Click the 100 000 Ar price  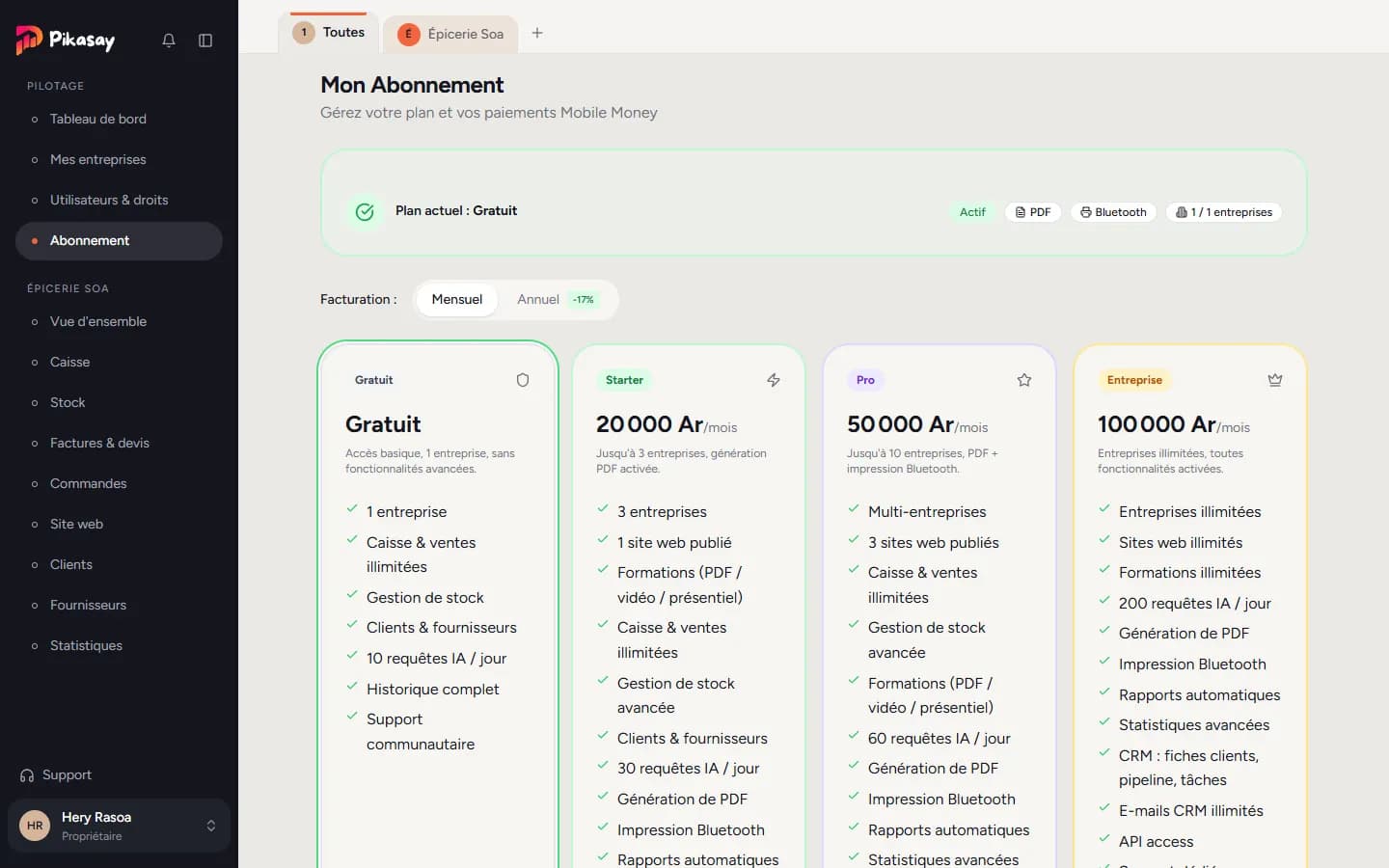click(x=1157, y=424)
